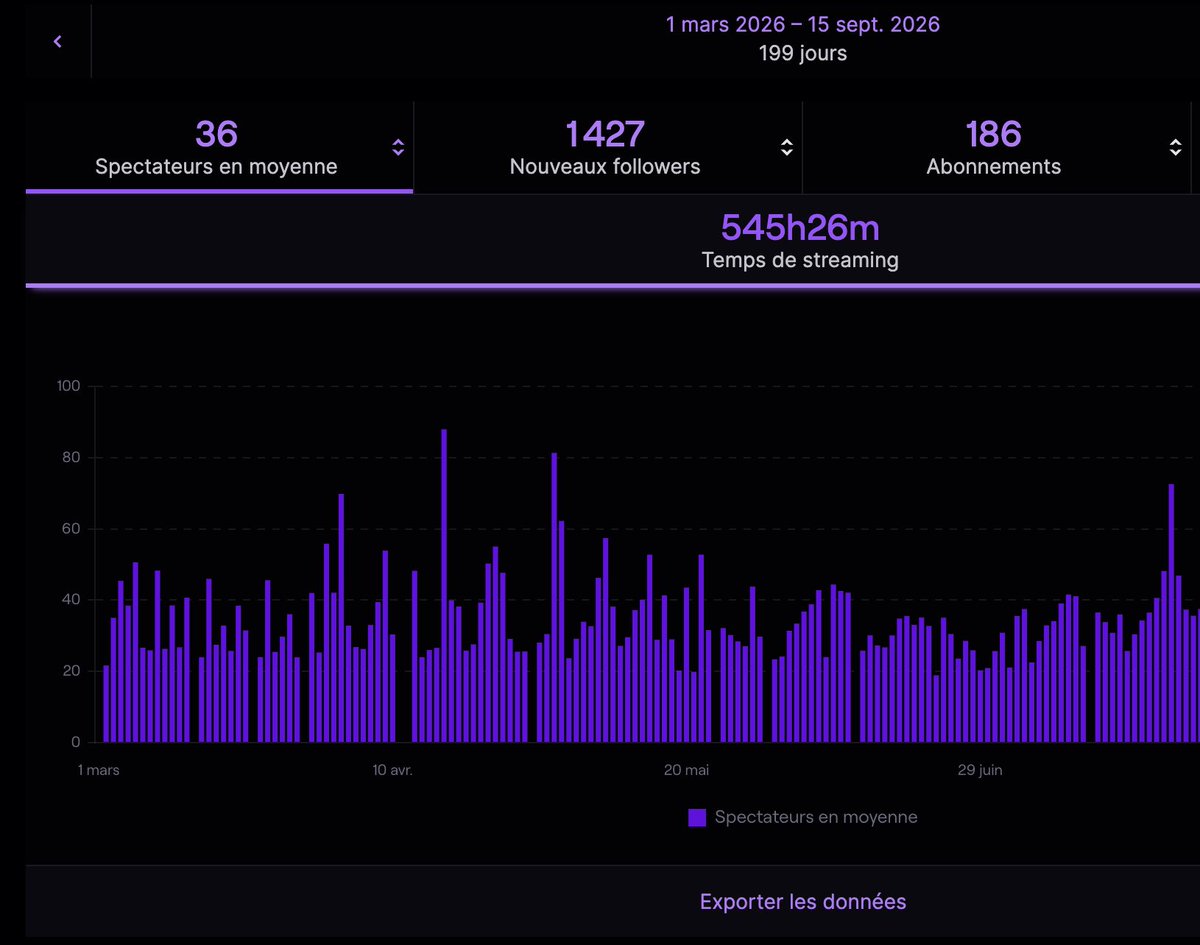Viewport: 1200px width, 945px height.
Task: Click the 545h26m streaming time value
Action: 800,228
